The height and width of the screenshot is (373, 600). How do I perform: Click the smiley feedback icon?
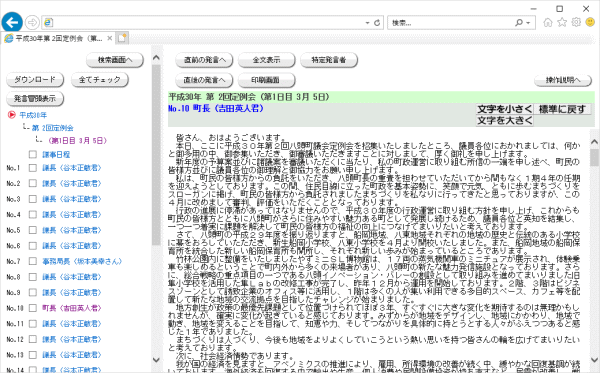click(590, 23)
